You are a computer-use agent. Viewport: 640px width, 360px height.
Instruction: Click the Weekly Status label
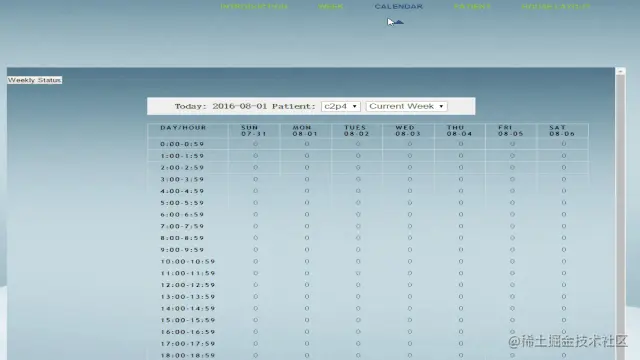pos(35,80)
